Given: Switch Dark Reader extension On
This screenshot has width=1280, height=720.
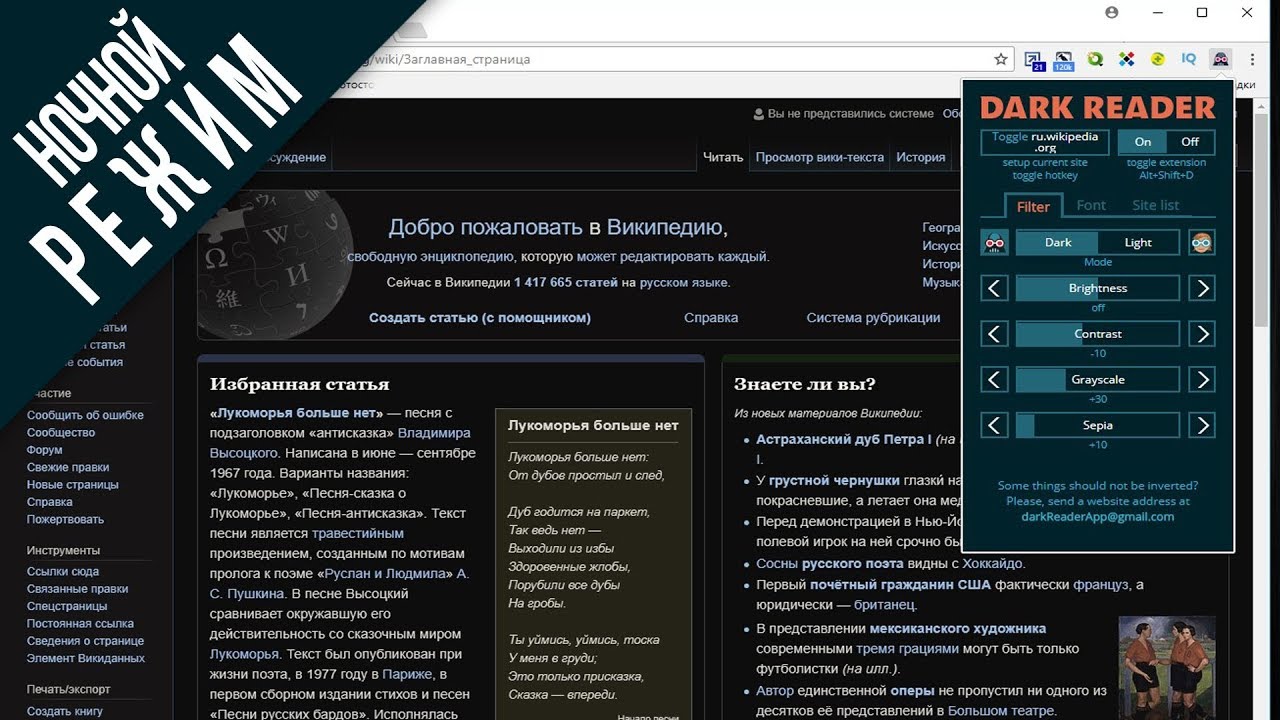Looking at the screenshot, I should click(x=1143, y=142).
